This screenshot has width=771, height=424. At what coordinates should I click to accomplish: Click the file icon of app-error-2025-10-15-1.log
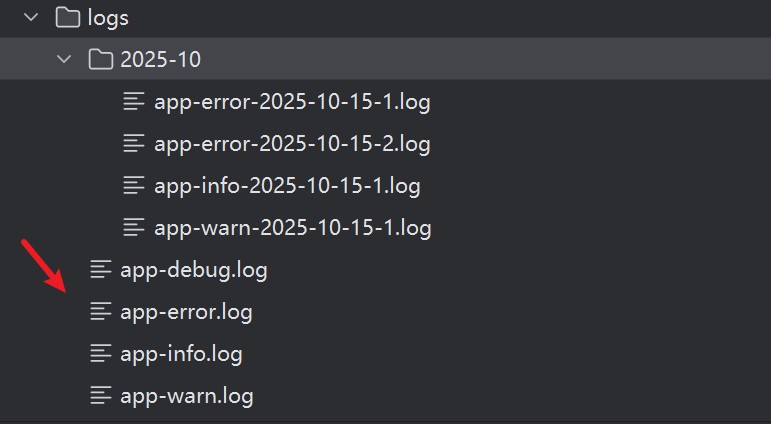(134, 101)
